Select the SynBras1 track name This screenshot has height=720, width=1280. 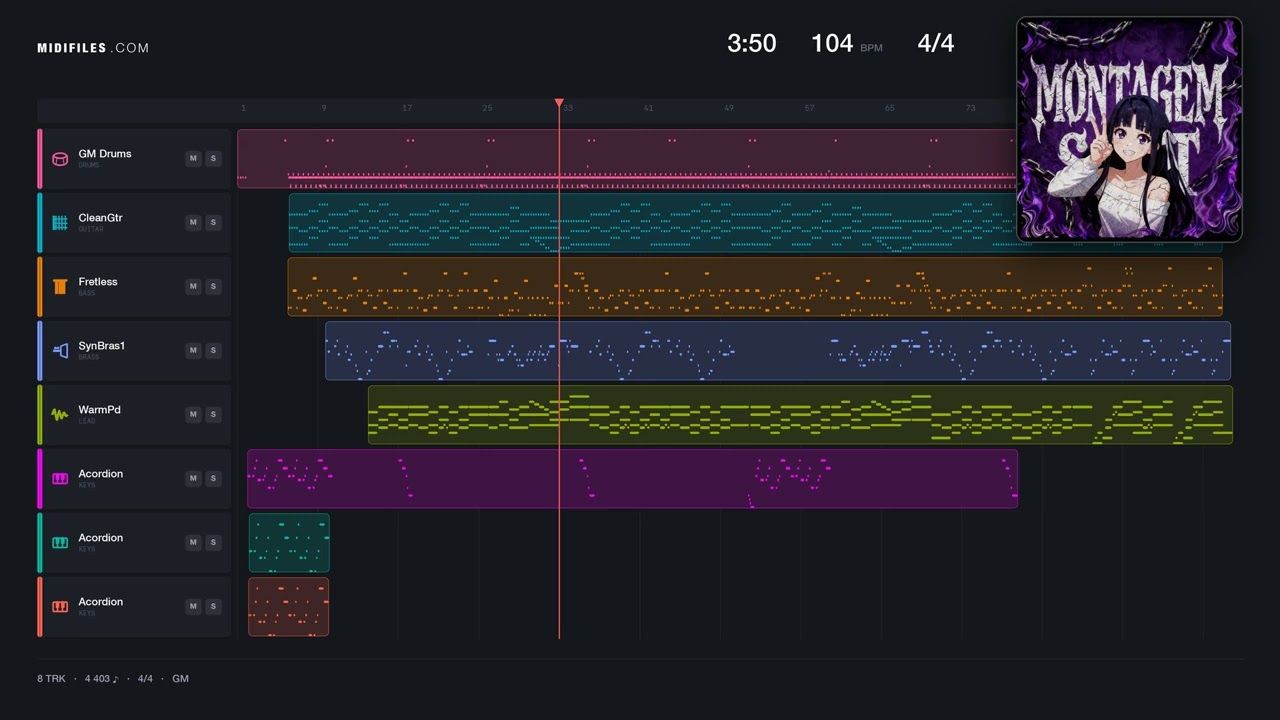pos(102,346)
